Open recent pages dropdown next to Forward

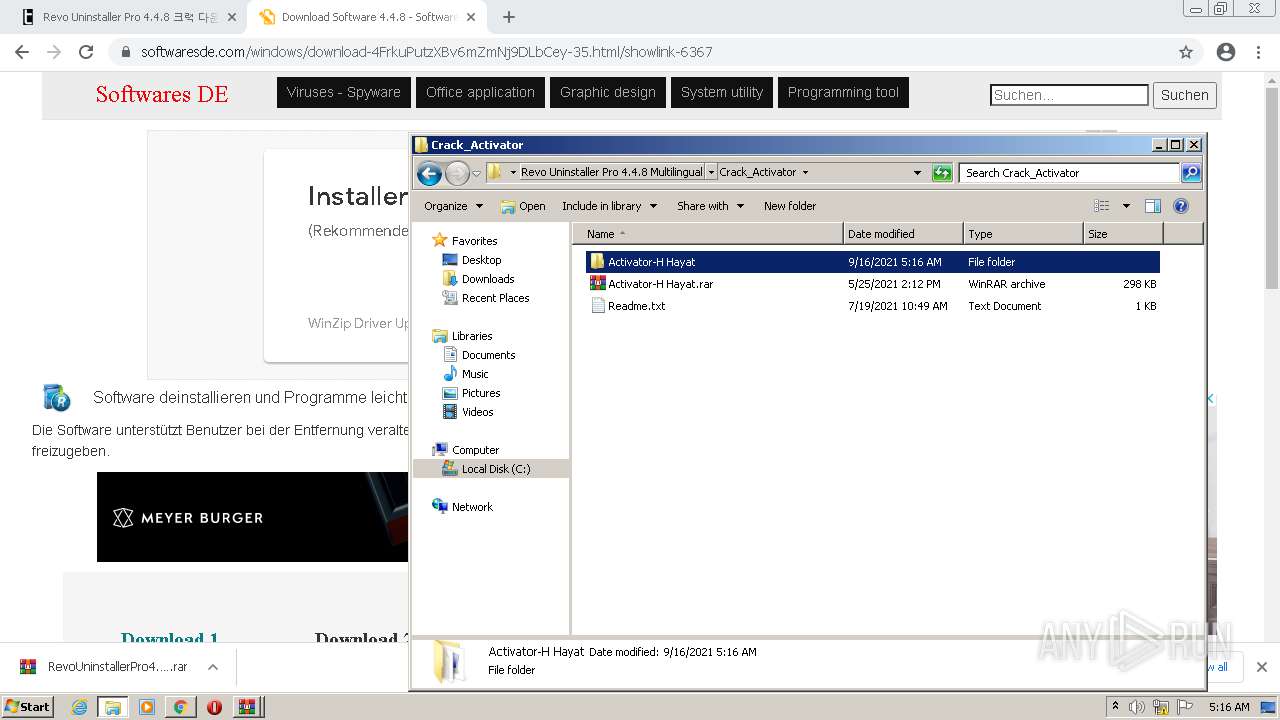coord(476,173)
